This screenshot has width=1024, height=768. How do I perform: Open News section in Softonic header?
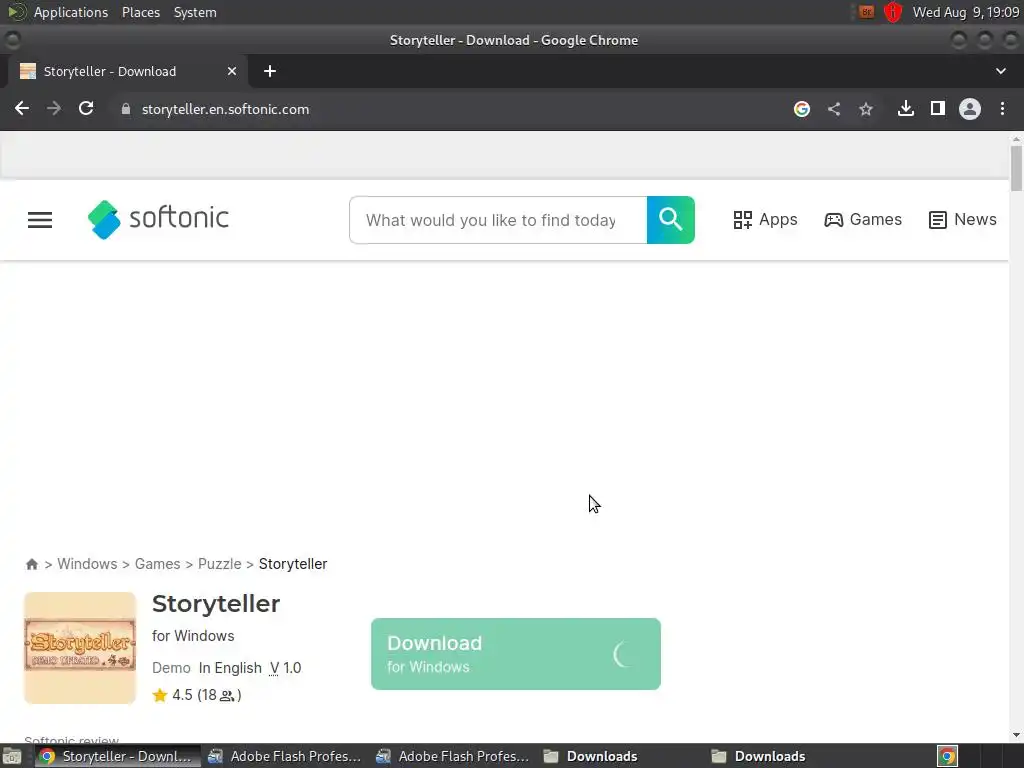(963, 219)
